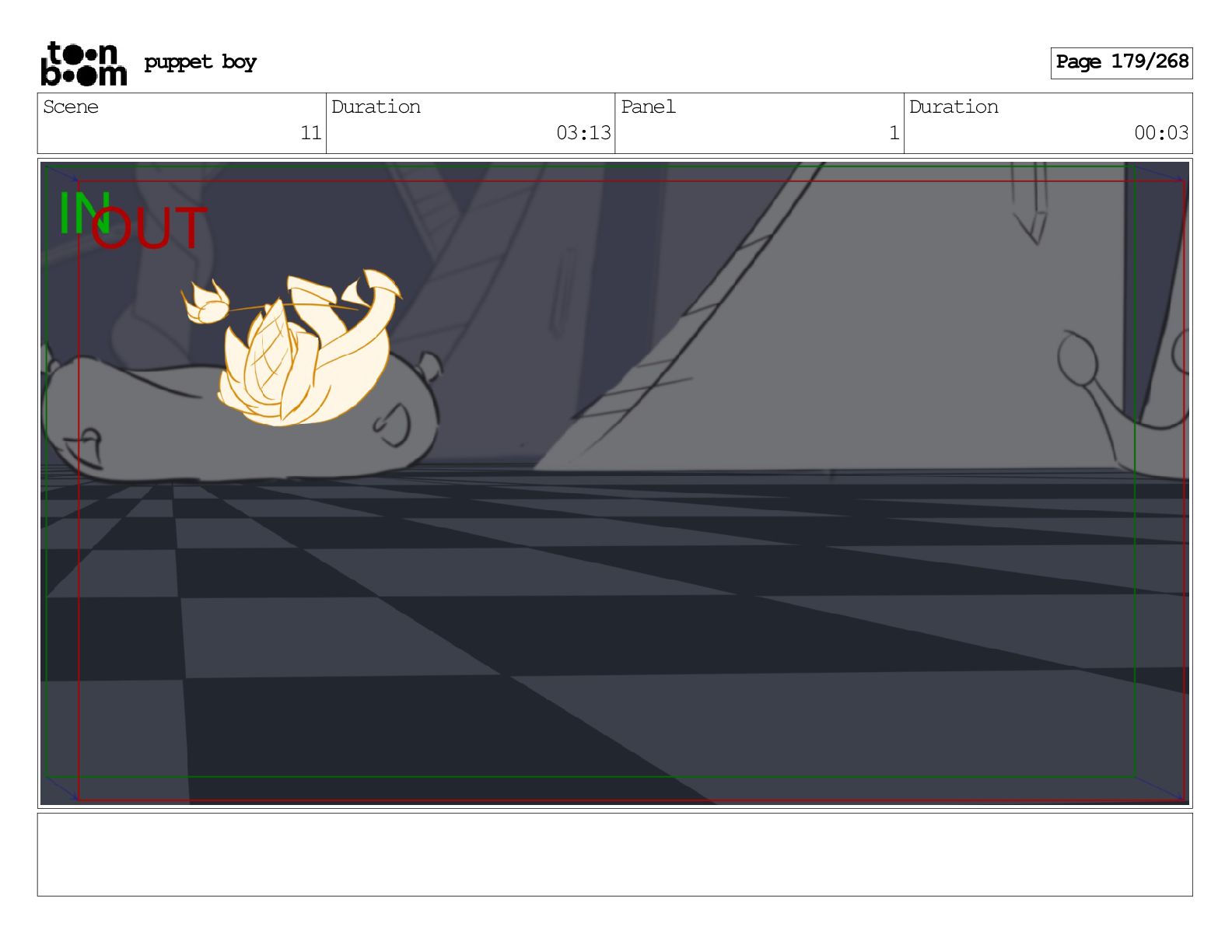The width and height of the screenshot is (1232, 952).
Task: Click the Page 179/268 indicator box
Action: [1122, 62]
